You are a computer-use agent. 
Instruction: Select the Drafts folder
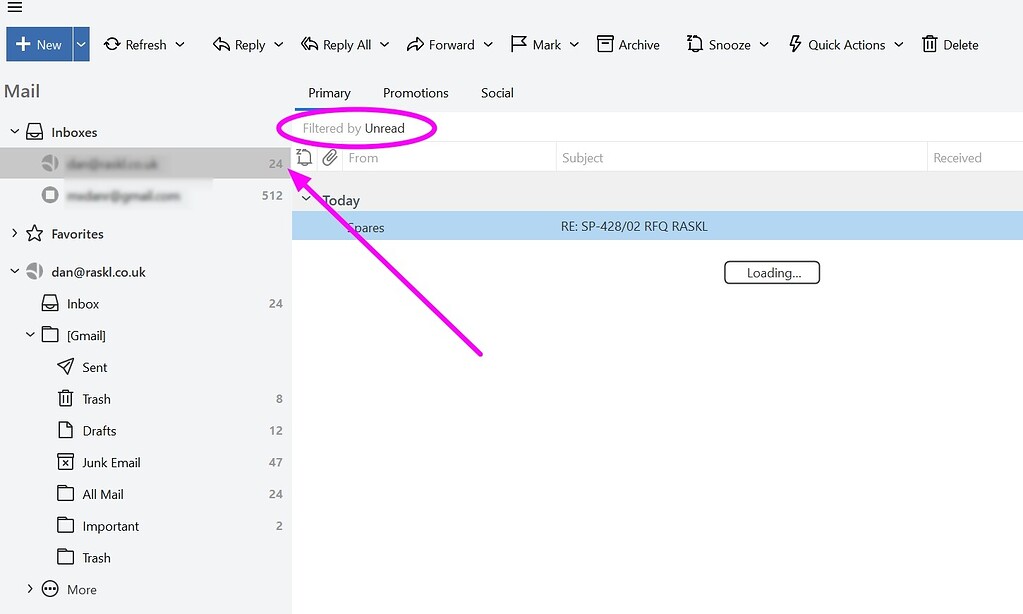[x=99, y=431]
